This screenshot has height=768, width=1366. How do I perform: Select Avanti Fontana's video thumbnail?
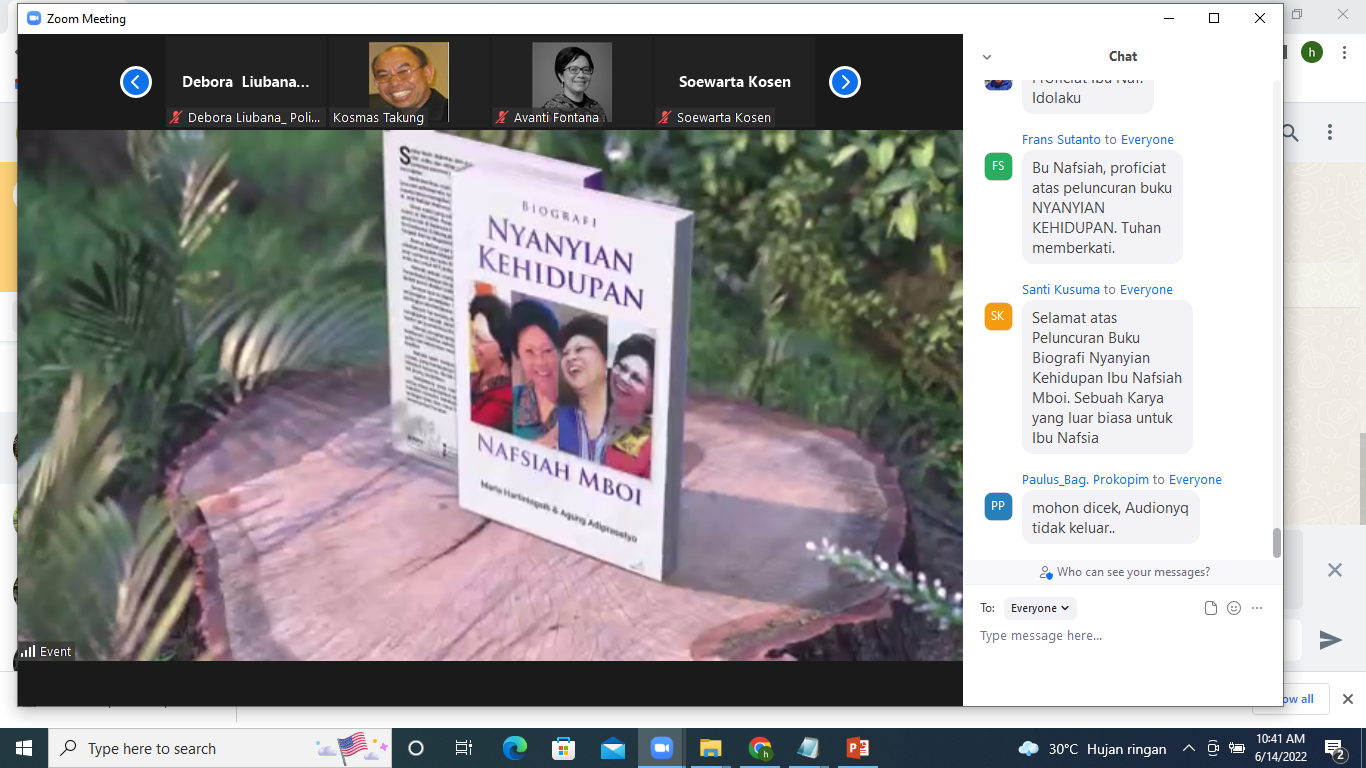coord(571,83)
